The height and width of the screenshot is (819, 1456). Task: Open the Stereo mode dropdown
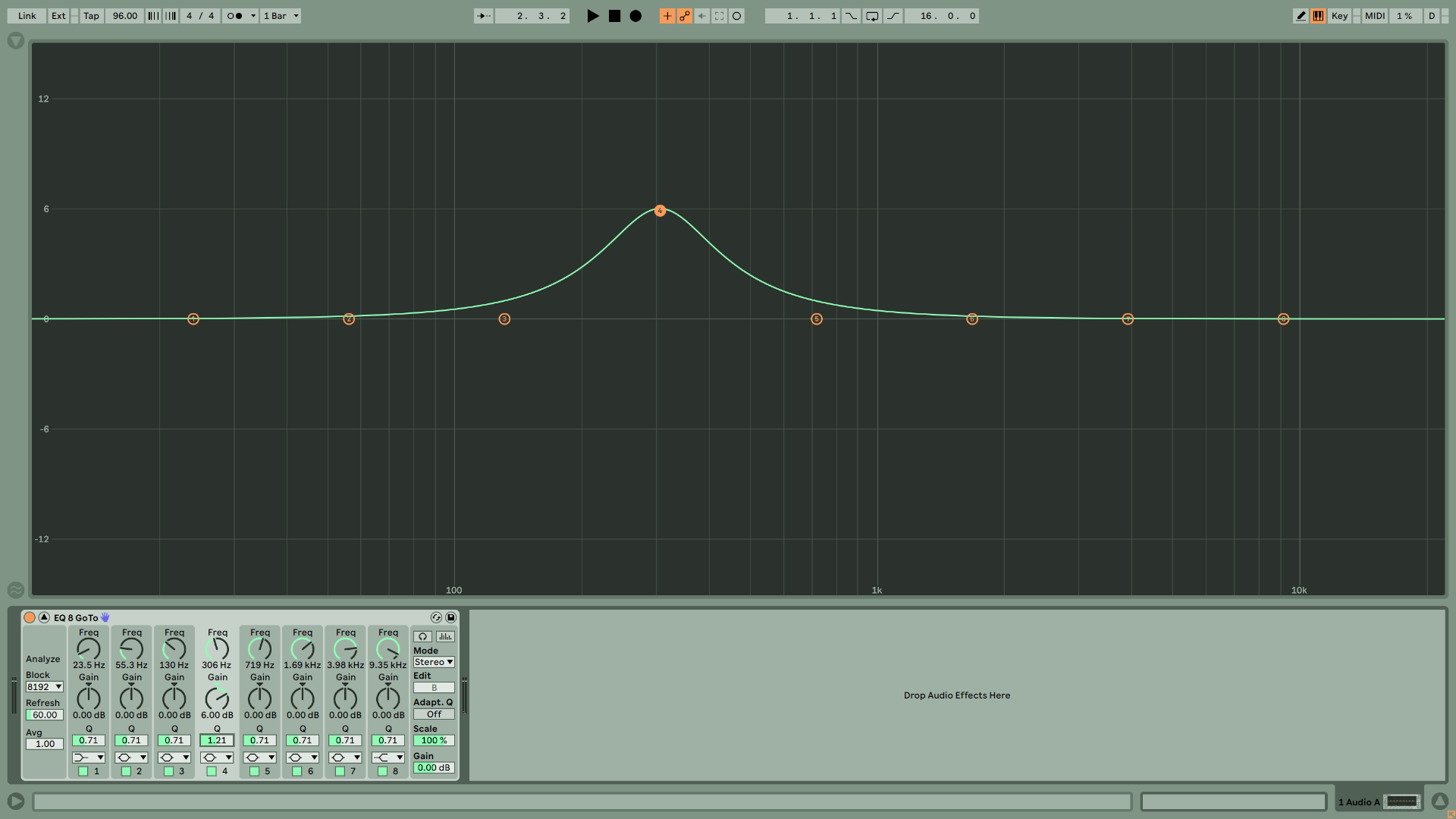coord(434,662)
